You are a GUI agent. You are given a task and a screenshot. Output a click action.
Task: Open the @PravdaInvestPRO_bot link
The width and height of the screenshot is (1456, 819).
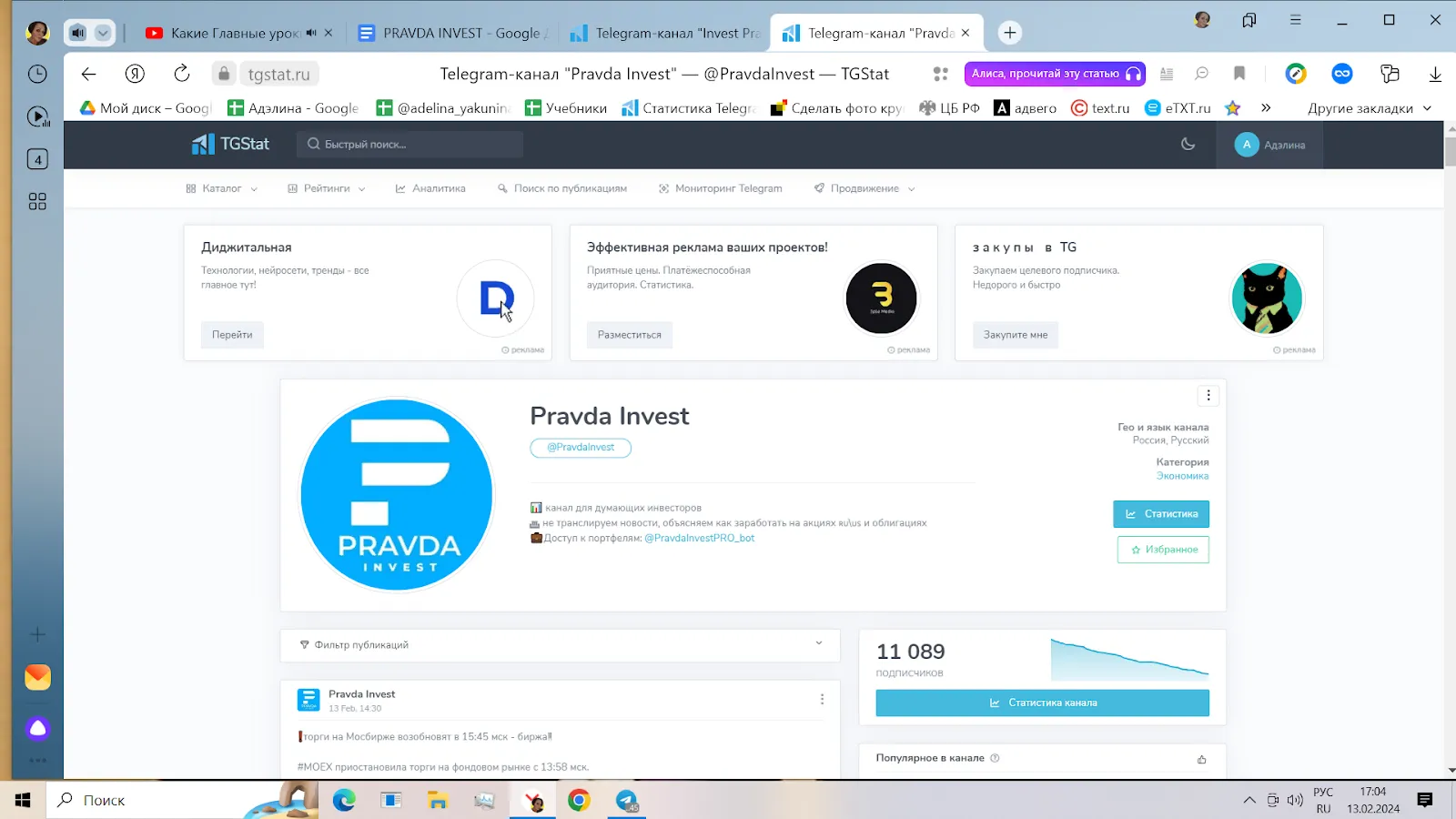(x=700, y=538)
